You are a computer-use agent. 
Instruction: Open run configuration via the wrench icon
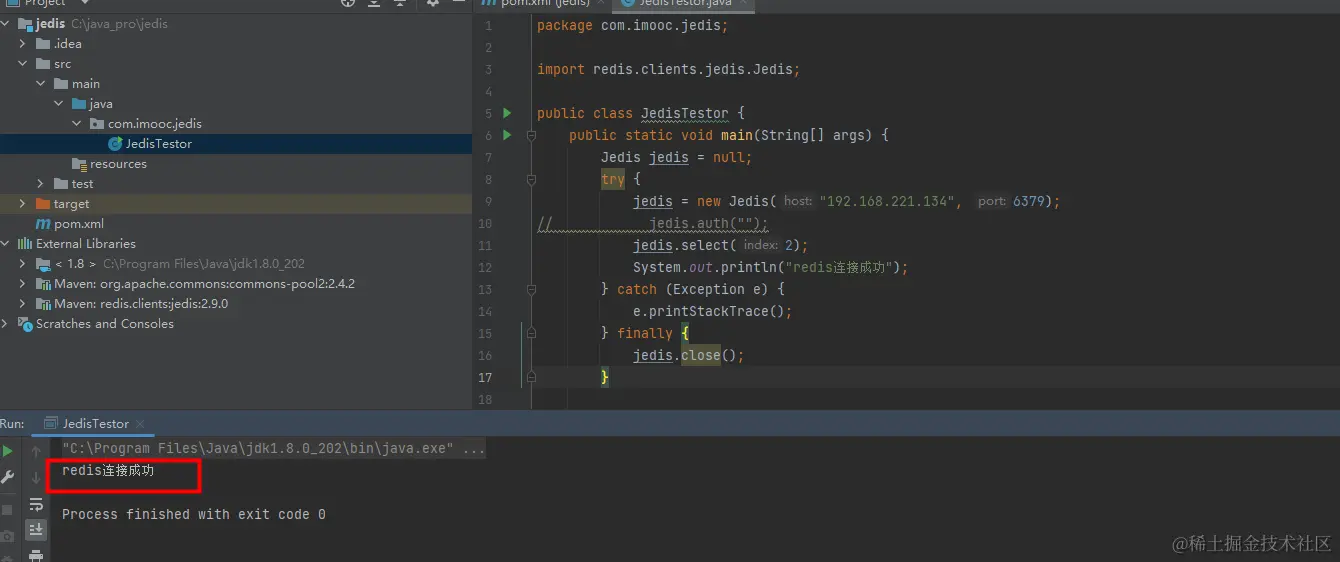[x=8, y=478]
